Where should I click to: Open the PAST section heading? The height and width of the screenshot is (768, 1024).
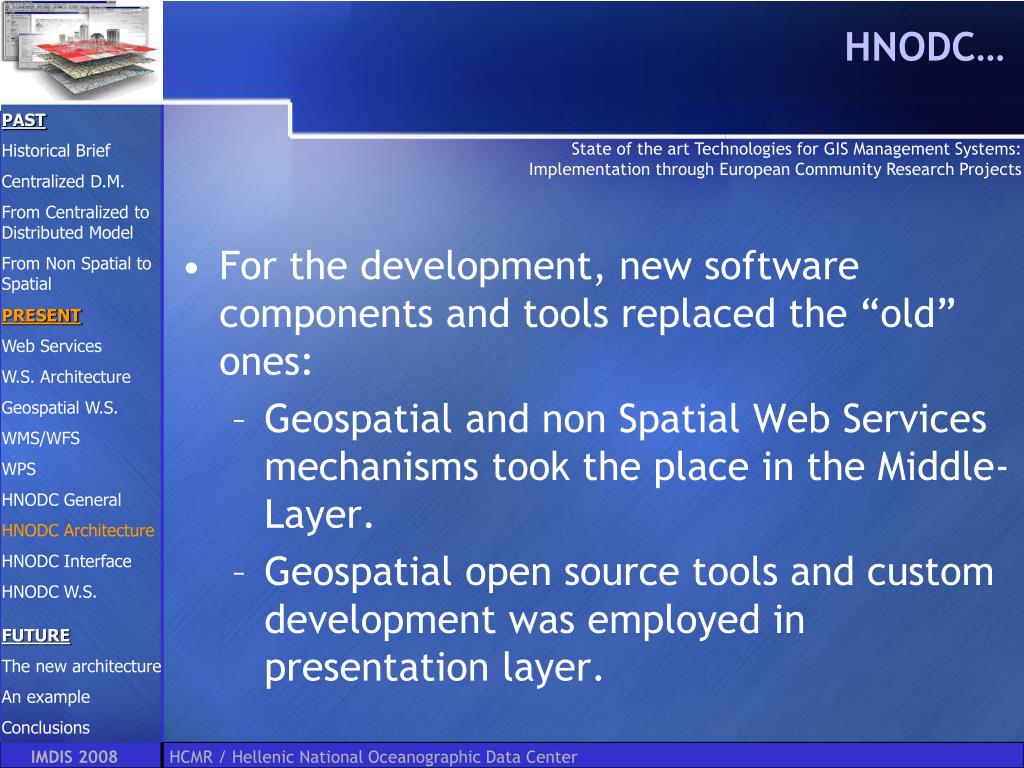pos(24,120)
